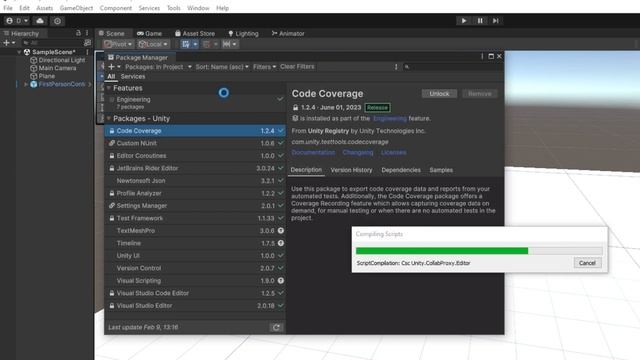The height and width of the screenshot is (360, 640).
Task: Open the Packages: In Project dropdown
Action: point(158,67)
